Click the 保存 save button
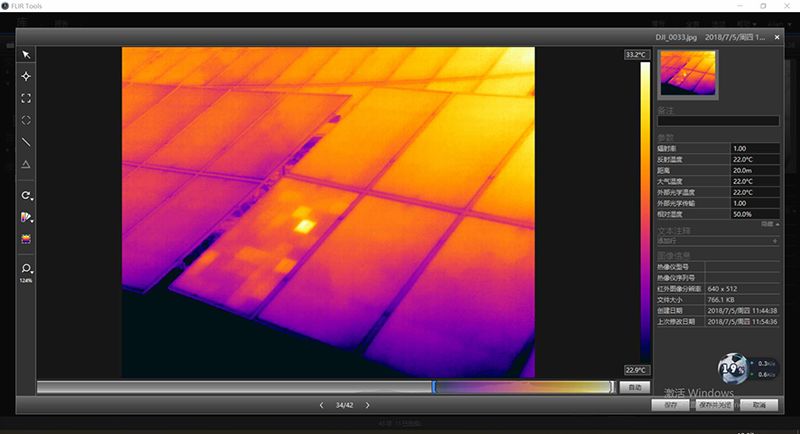 pyautogui.click(x=671, y=405)
